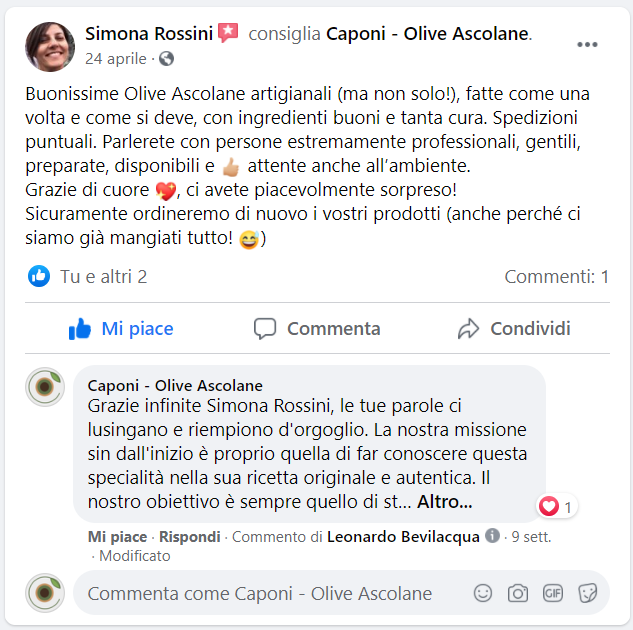Expand the comment with Altro...
Screen dimensions: 633x630
tap(444, 502)
